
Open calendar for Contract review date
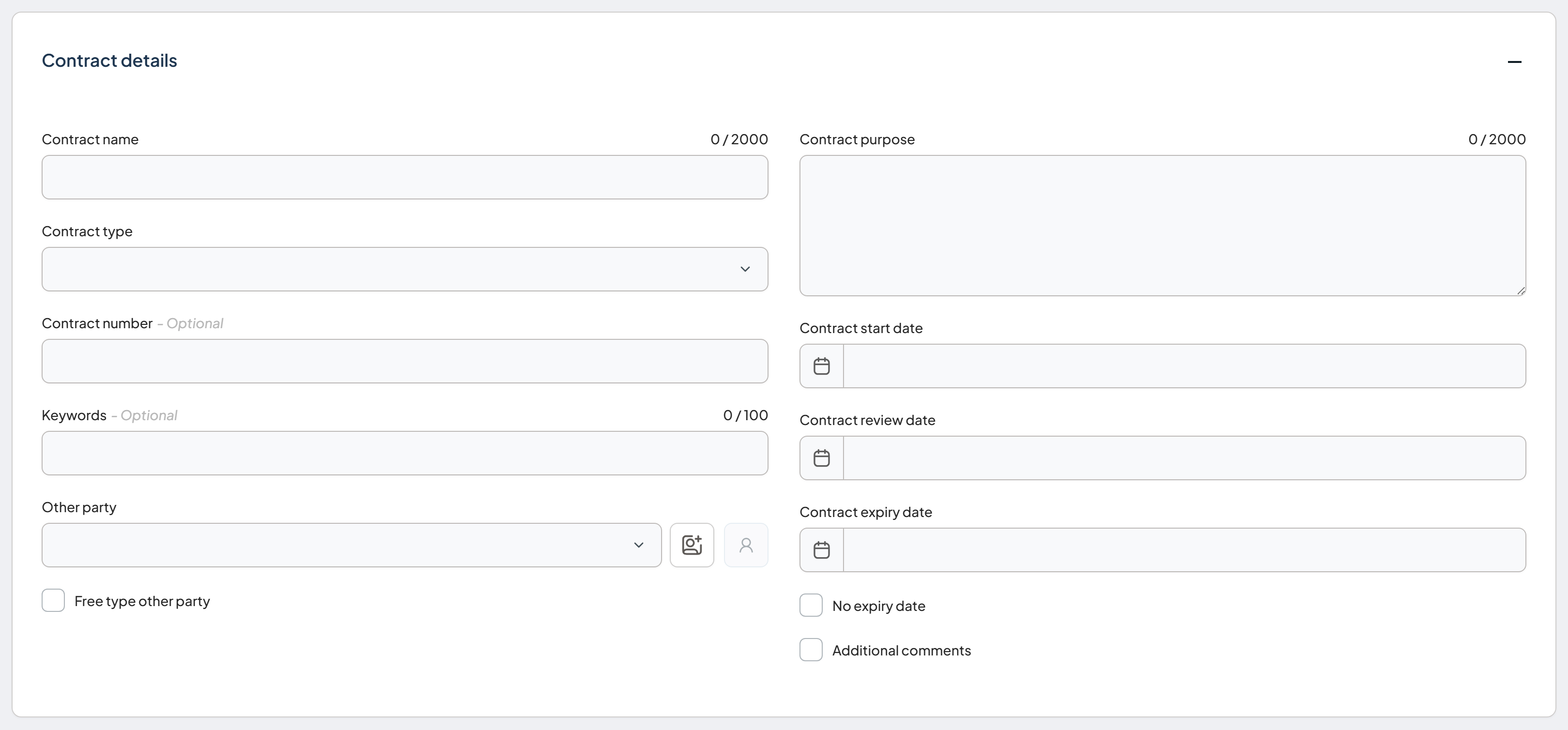(822, 458)
